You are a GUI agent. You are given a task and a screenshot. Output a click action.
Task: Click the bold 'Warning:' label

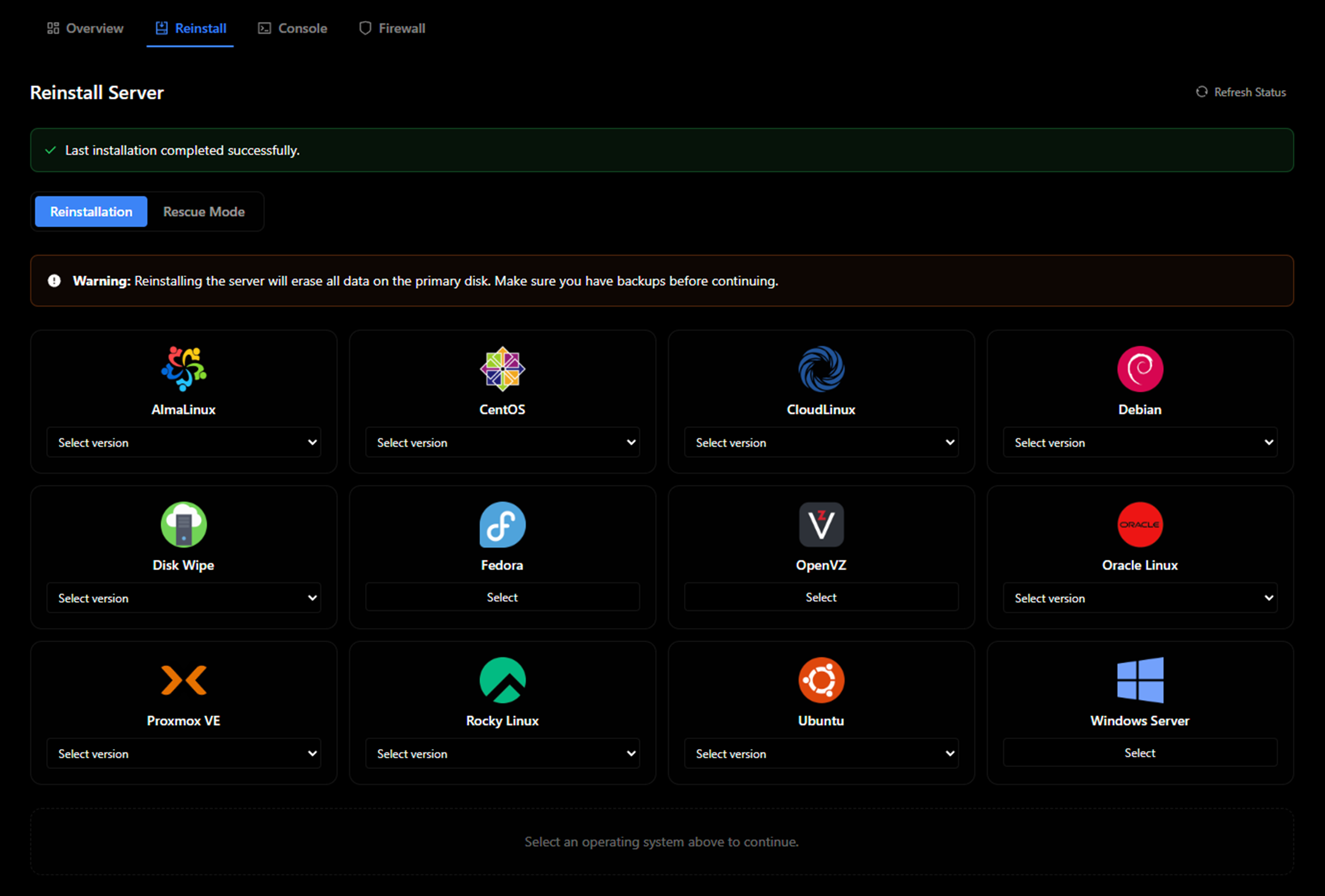102,281
